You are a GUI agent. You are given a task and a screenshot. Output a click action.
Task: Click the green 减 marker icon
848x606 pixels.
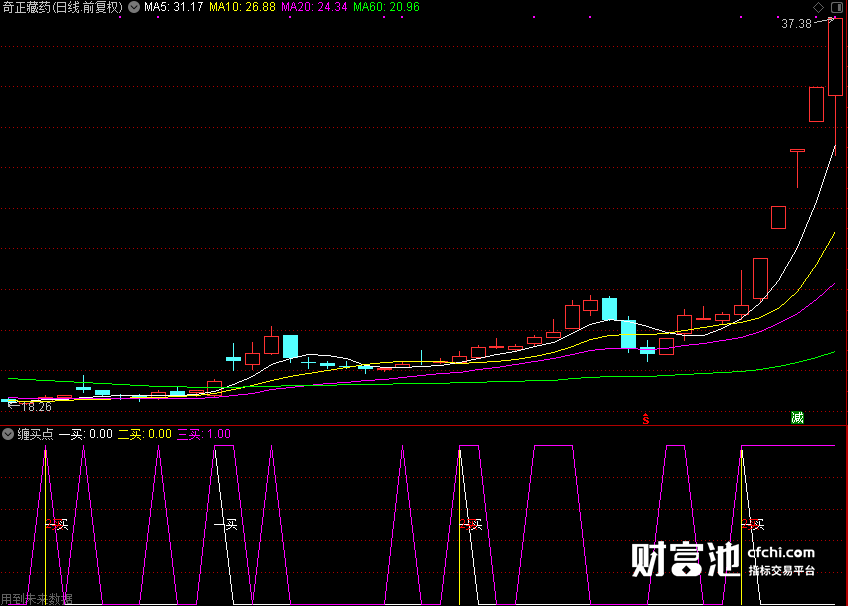(797, 417)
